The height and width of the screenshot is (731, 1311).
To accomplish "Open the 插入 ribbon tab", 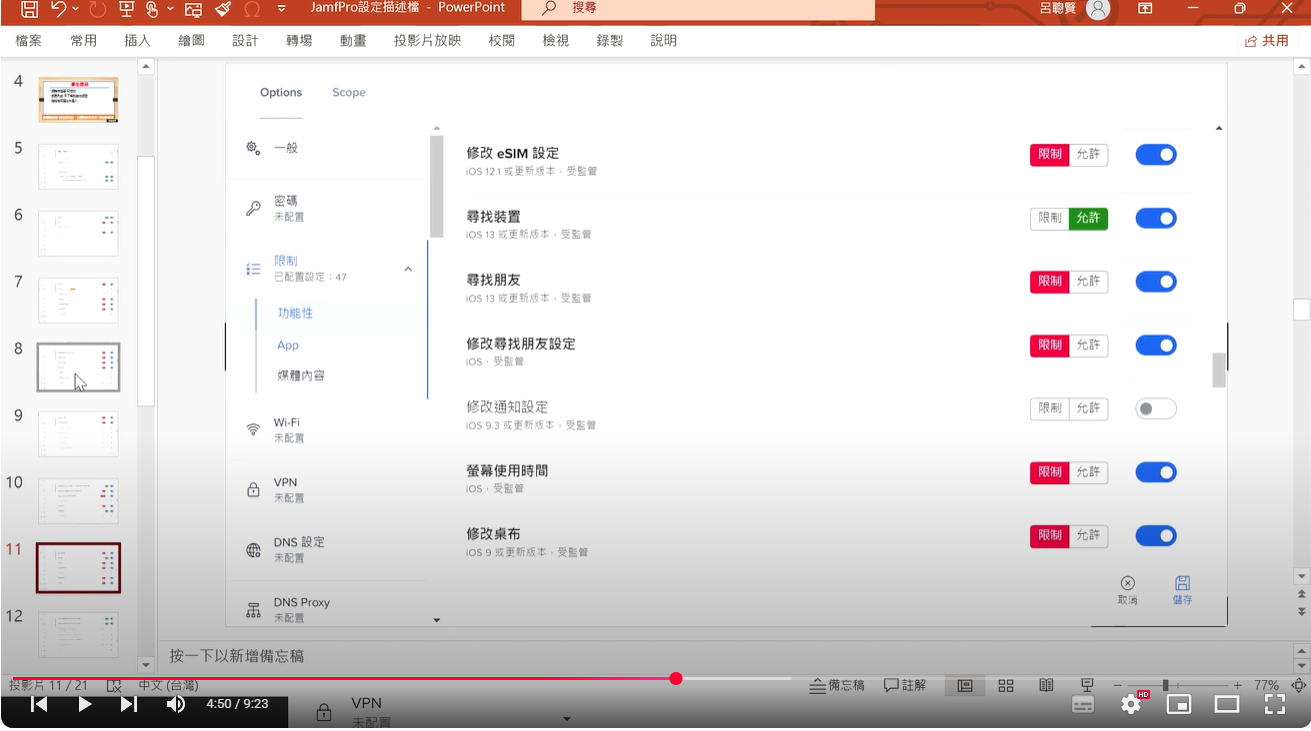I will click(137, 41).
